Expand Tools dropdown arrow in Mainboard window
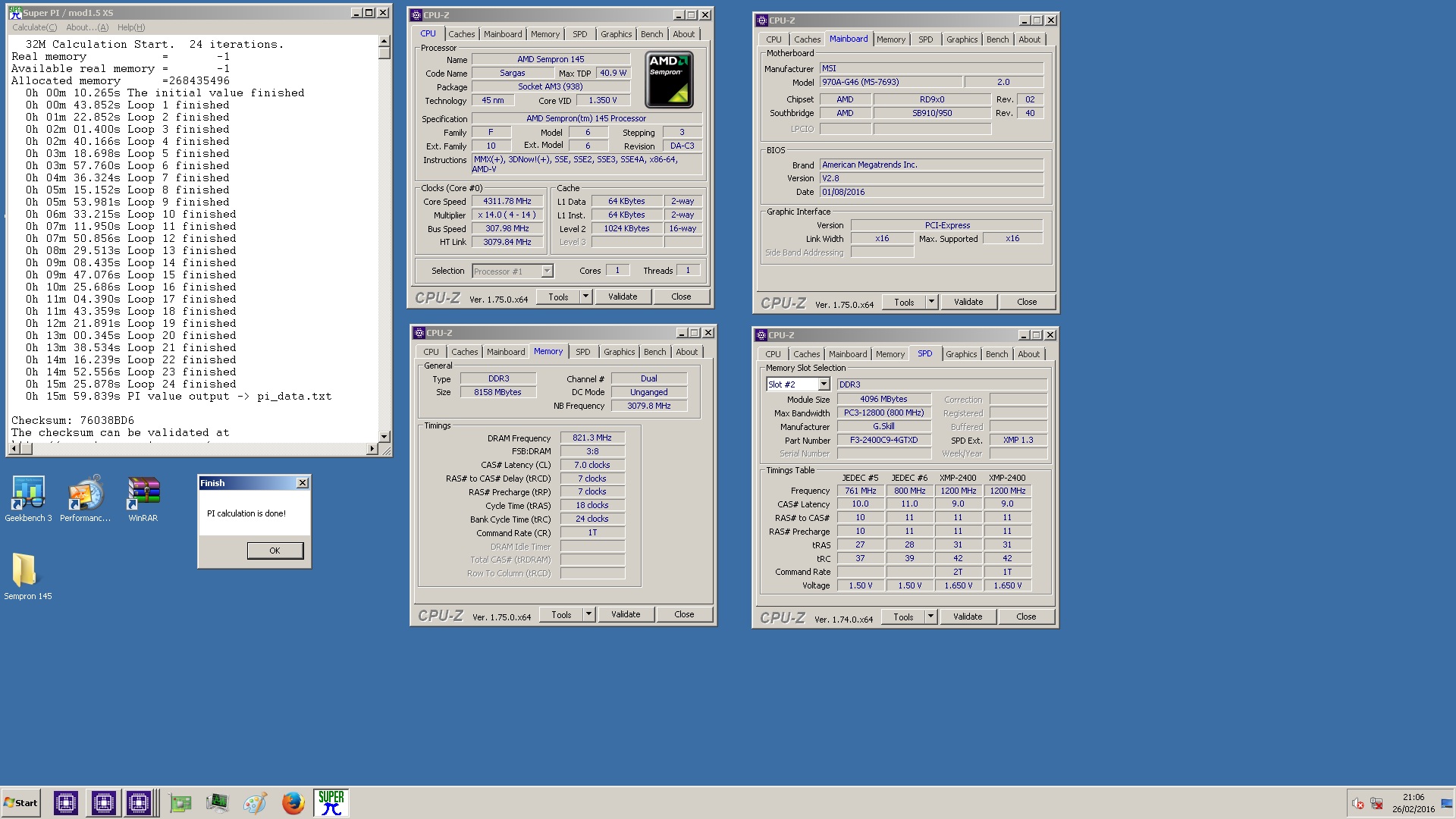 [x=931, y=303]
